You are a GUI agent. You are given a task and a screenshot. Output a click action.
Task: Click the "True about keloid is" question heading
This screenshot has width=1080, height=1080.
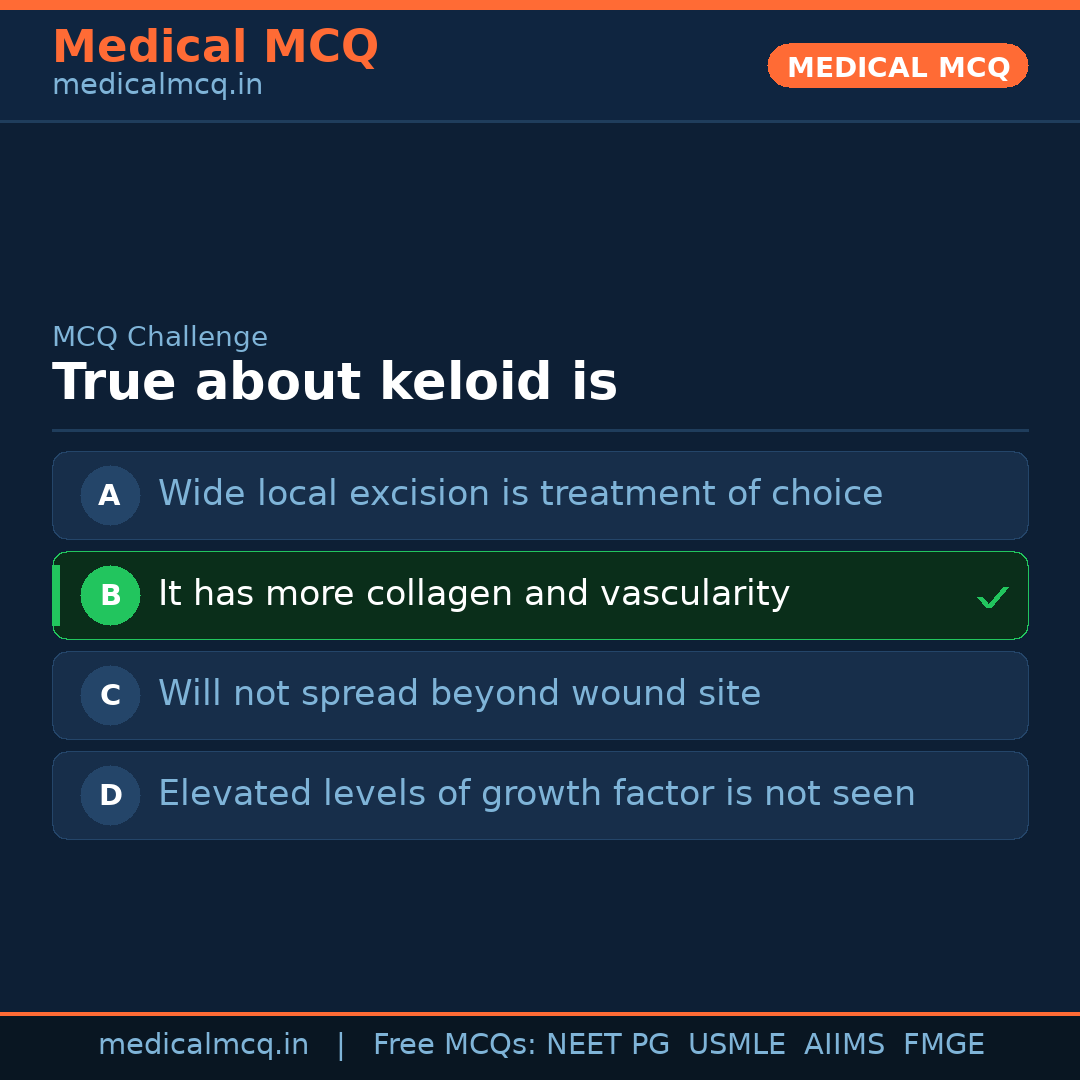click(x=334, y=383)
